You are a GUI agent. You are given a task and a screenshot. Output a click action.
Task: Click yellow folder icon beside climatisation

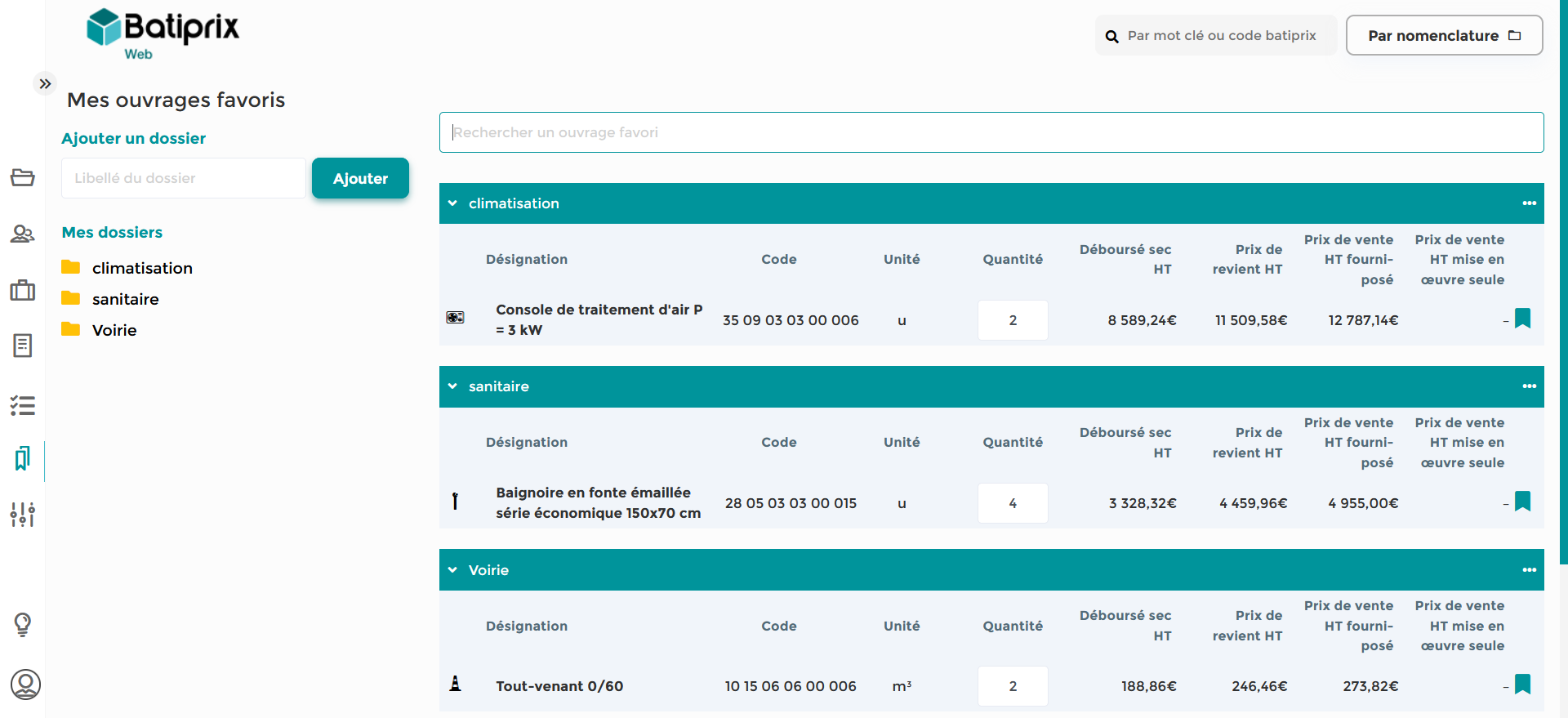[x=71, y=267]
